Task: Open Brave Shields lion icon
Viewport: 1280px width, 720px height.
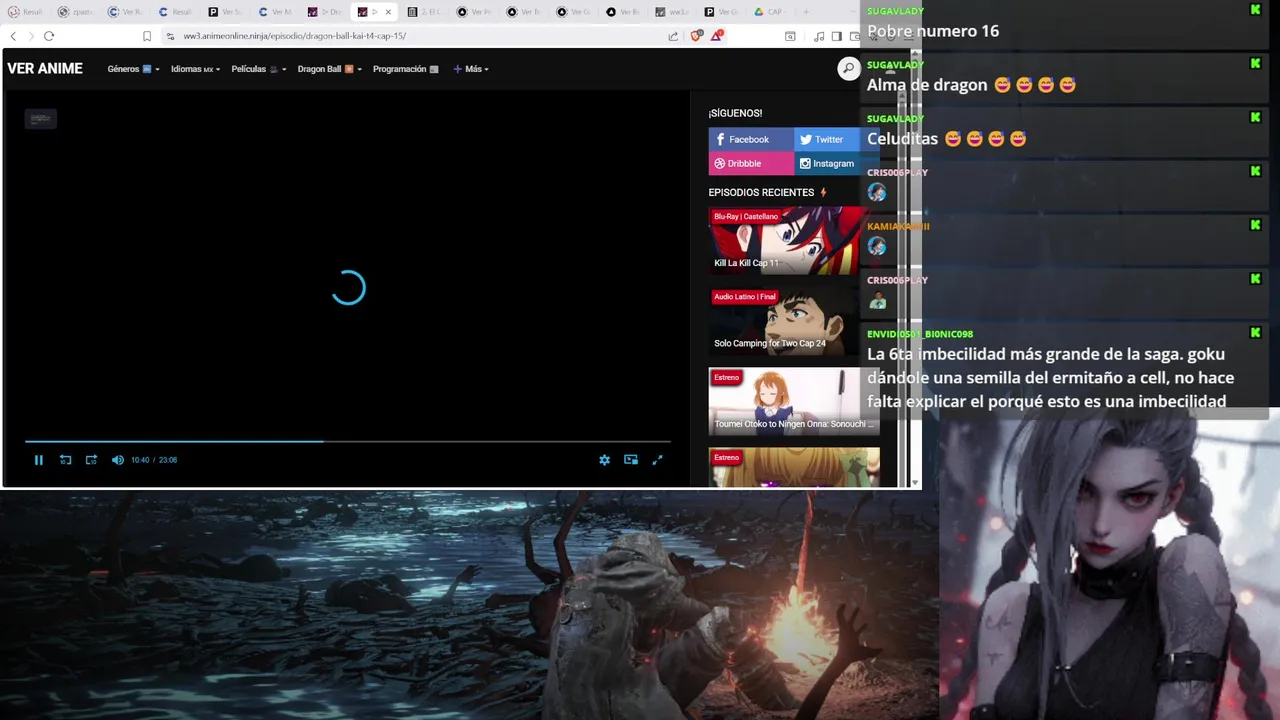Action: click(x=697, y=36)
